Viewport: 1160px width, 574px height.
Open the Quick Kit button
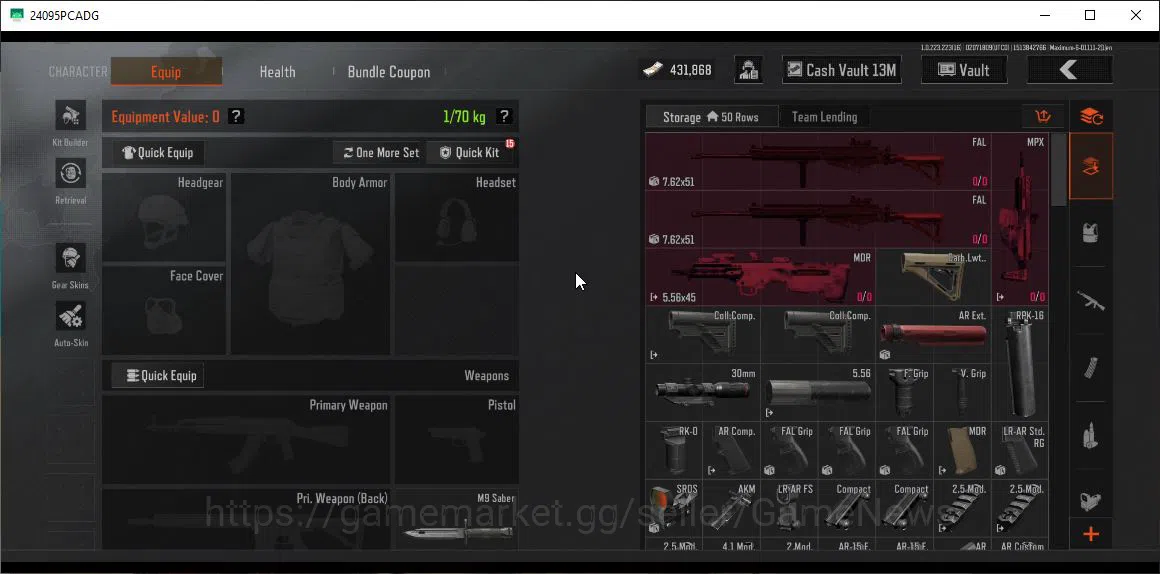[469, 152]
